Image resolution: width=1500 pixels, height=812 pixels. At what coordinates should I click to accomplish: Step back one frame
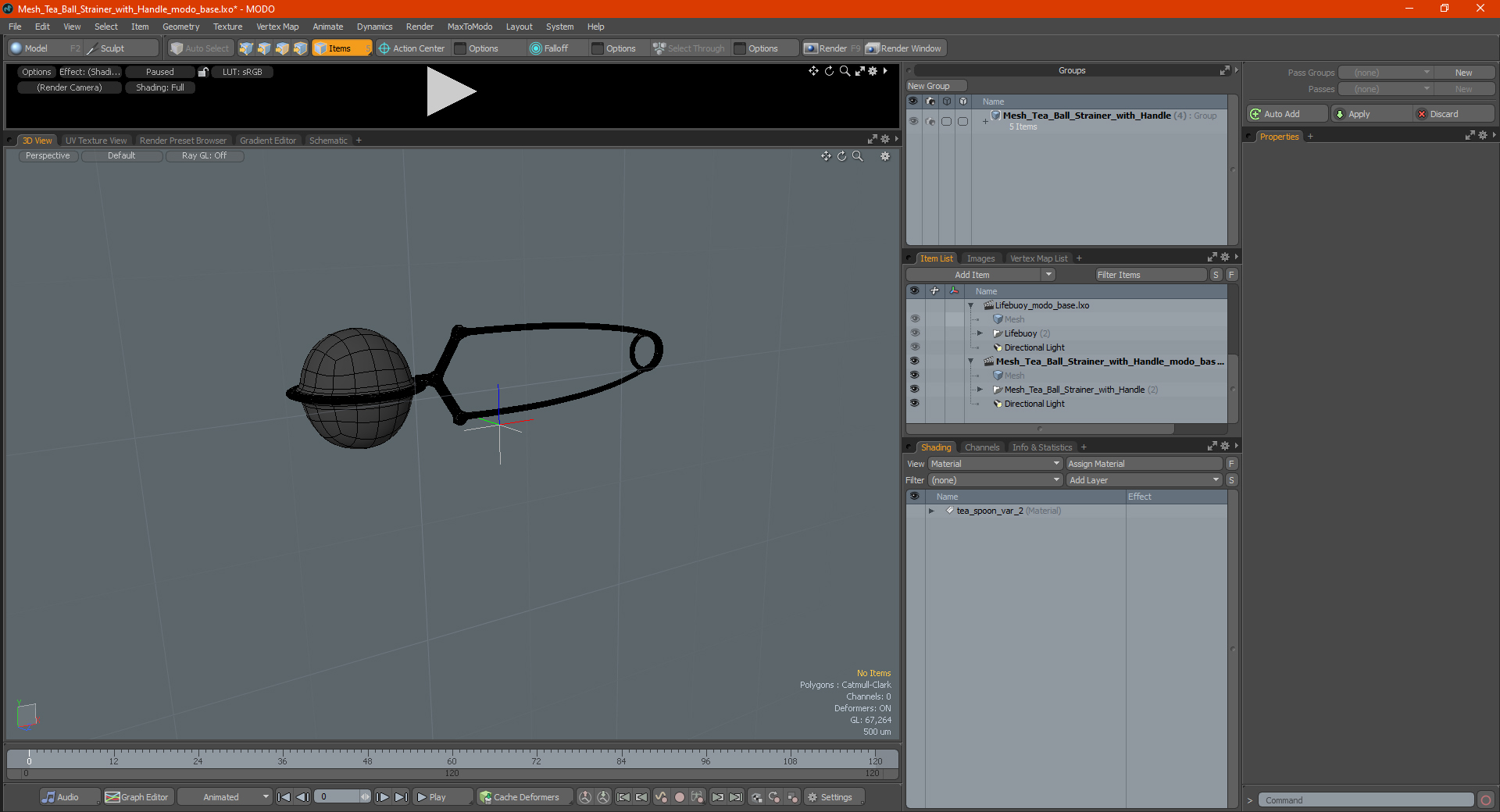click(302, 797)
